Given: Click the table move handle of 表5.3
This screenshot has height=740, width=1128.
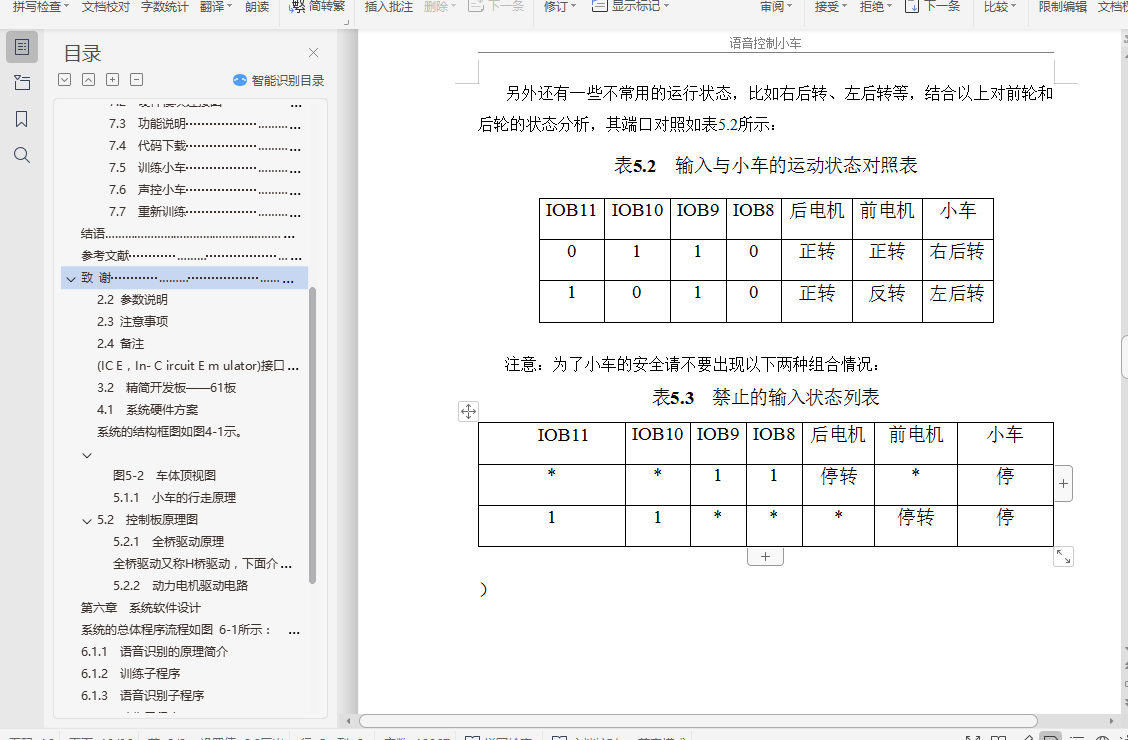Looking at the screenshot, I should 468,411.
